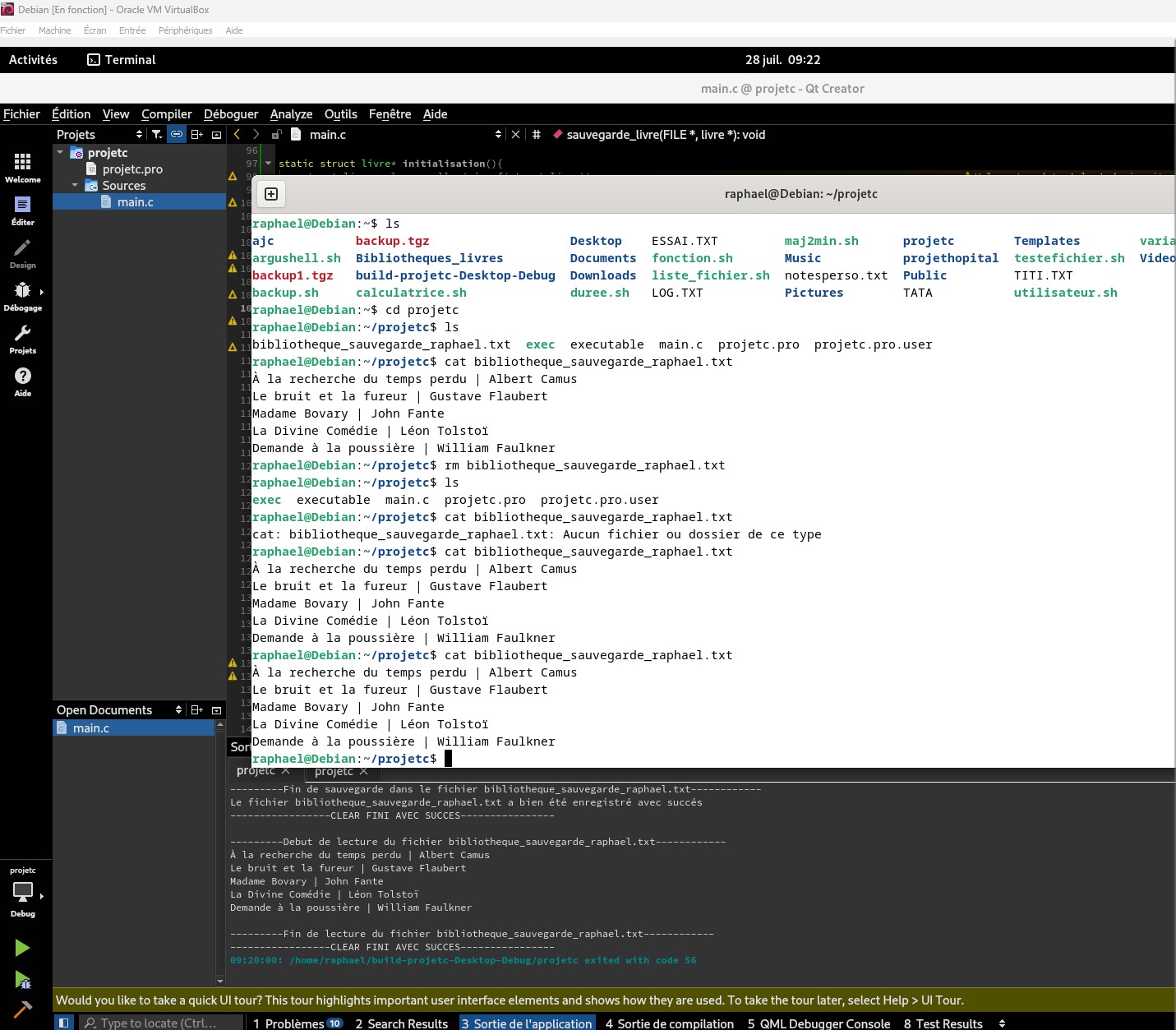Screen dimensions: 1176x1030
Task: Click the Projets wrench mode icon
Action: point(22,338)
